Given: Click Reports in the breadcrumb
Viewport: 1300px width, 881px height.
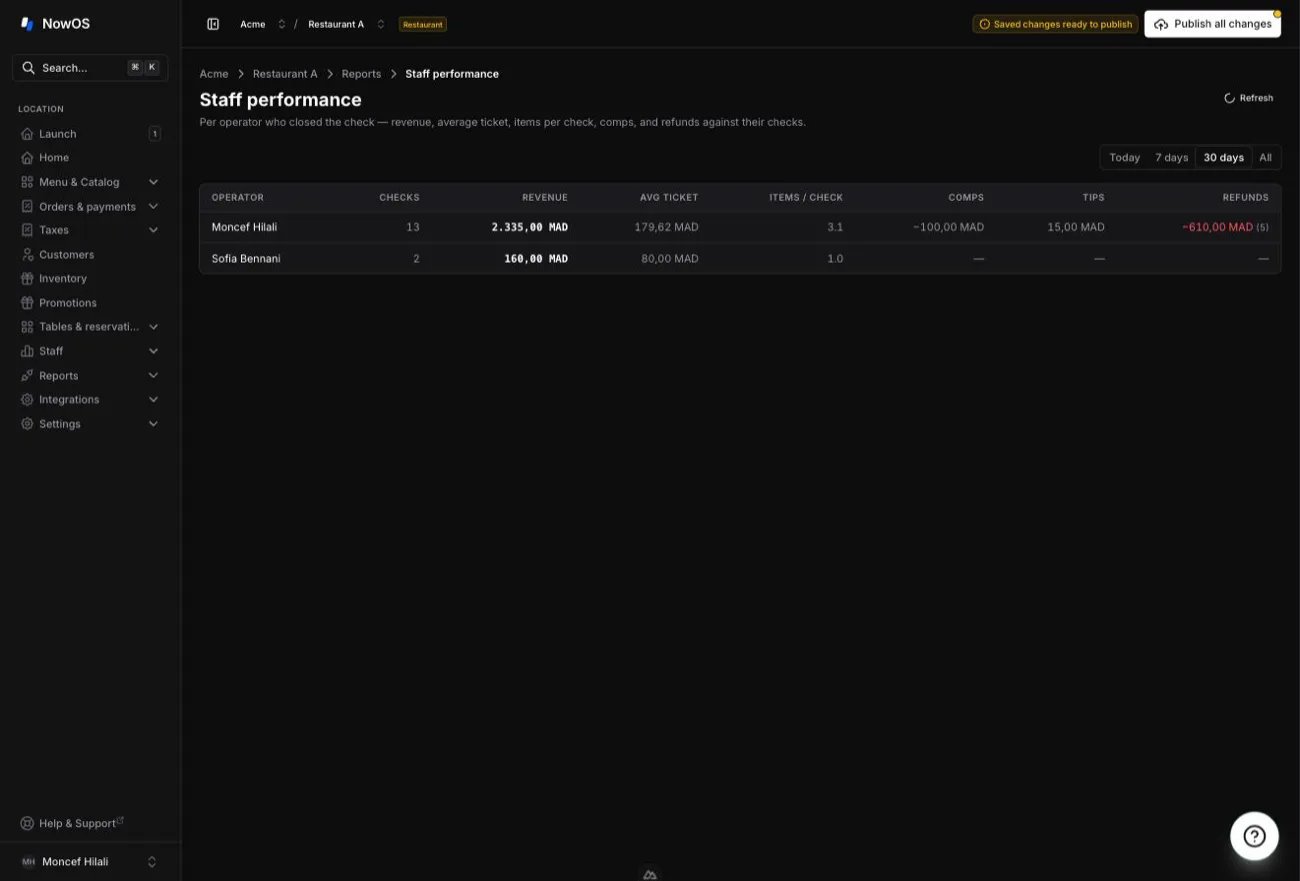Looking at the screenshot, I should pos(361,74).
